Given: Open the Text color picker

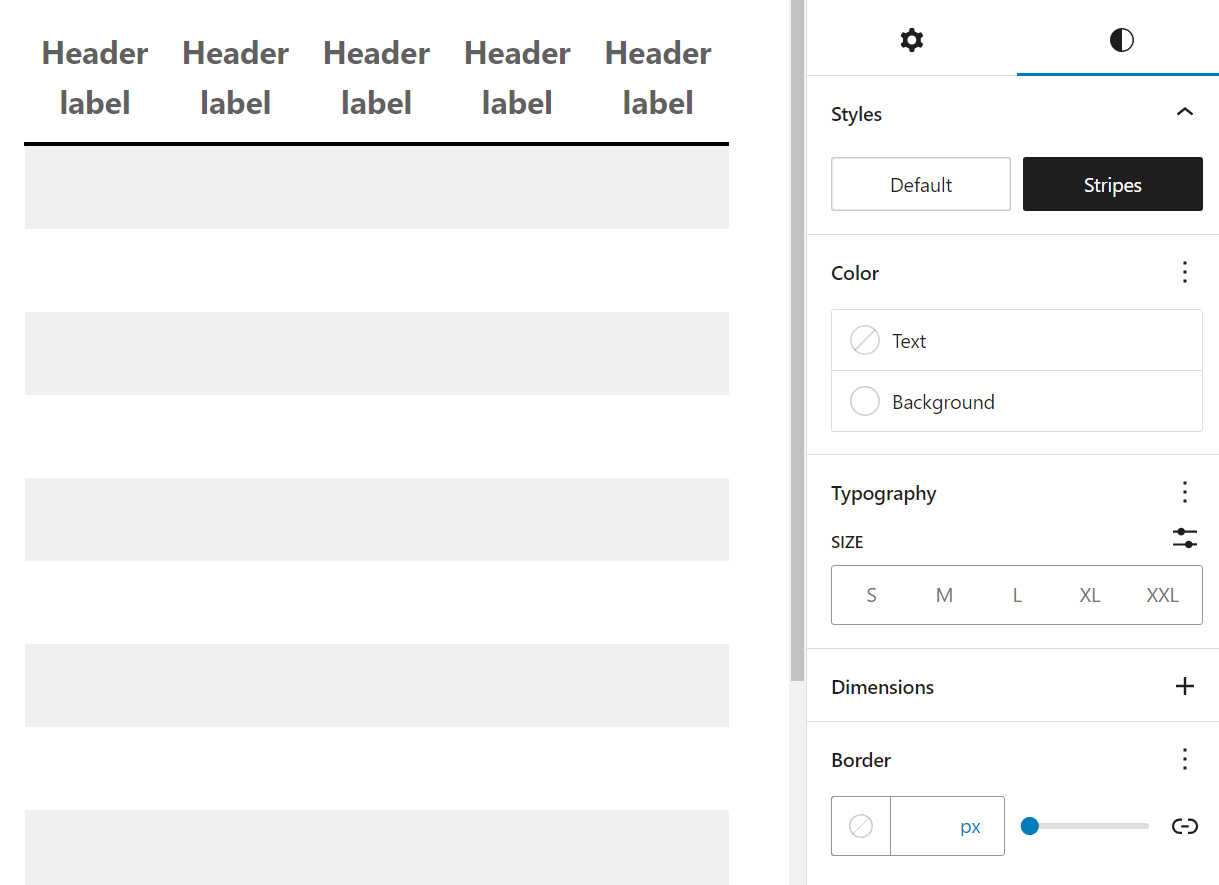Looking at the screenshot, I should [1016, 341].
